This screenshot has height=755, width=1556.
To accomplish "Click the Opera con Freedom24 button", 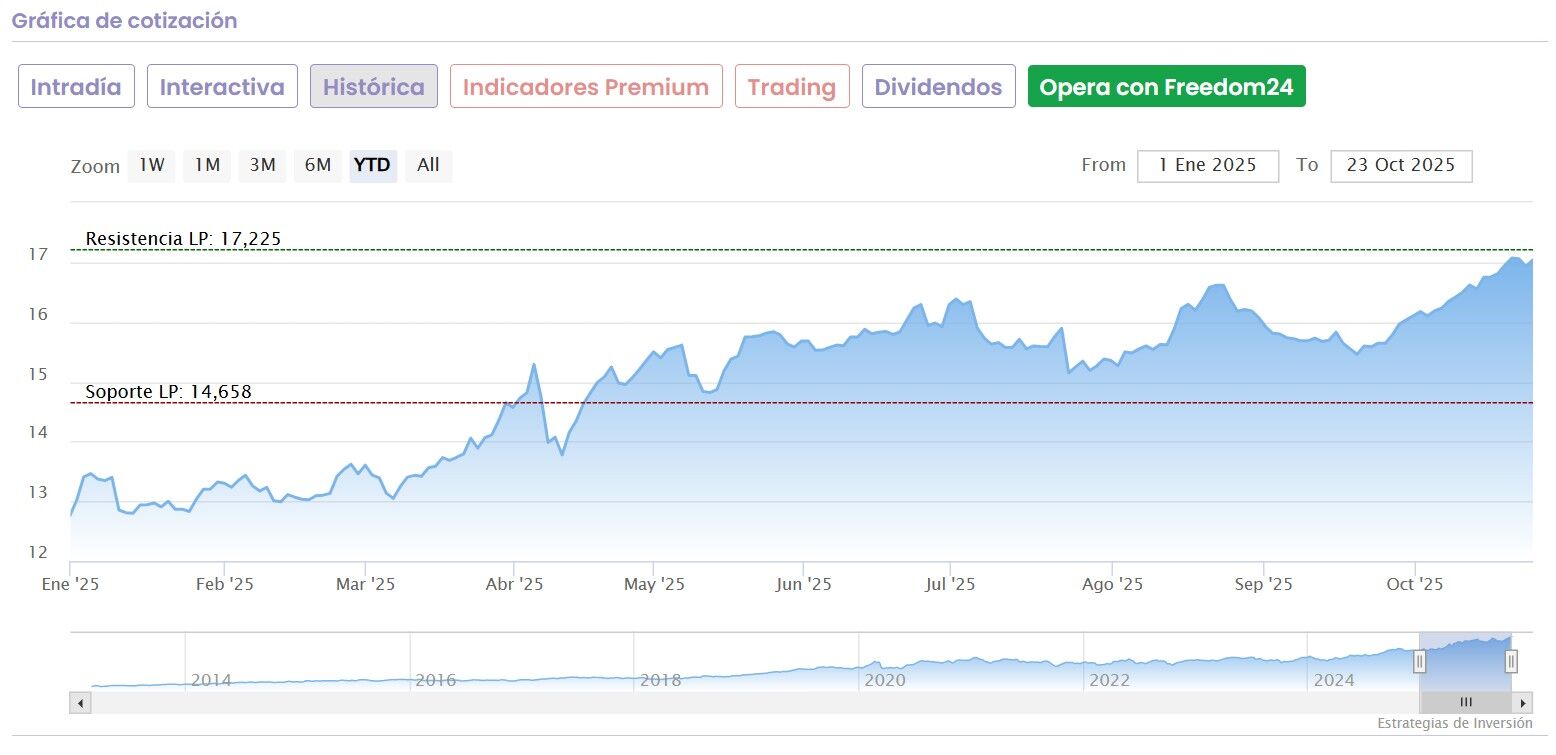I will [1166, 87].
